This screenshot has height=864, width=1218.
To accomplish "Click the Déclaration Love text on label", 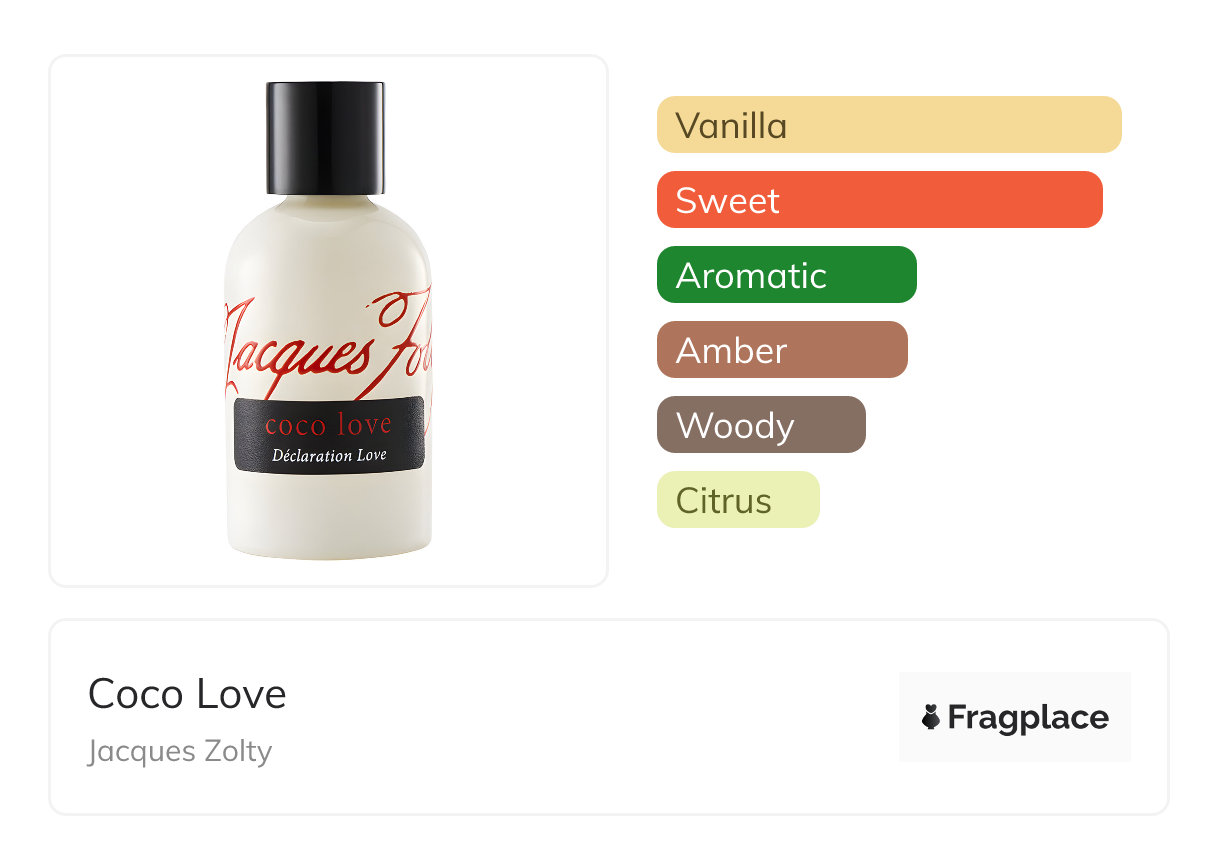I will [x=330, y=455].
